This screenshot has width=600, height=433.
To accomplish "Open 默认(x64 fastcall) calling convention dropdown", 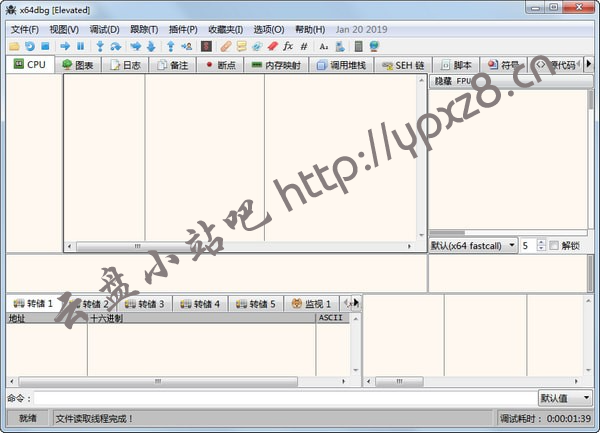I will coord(473,245).
